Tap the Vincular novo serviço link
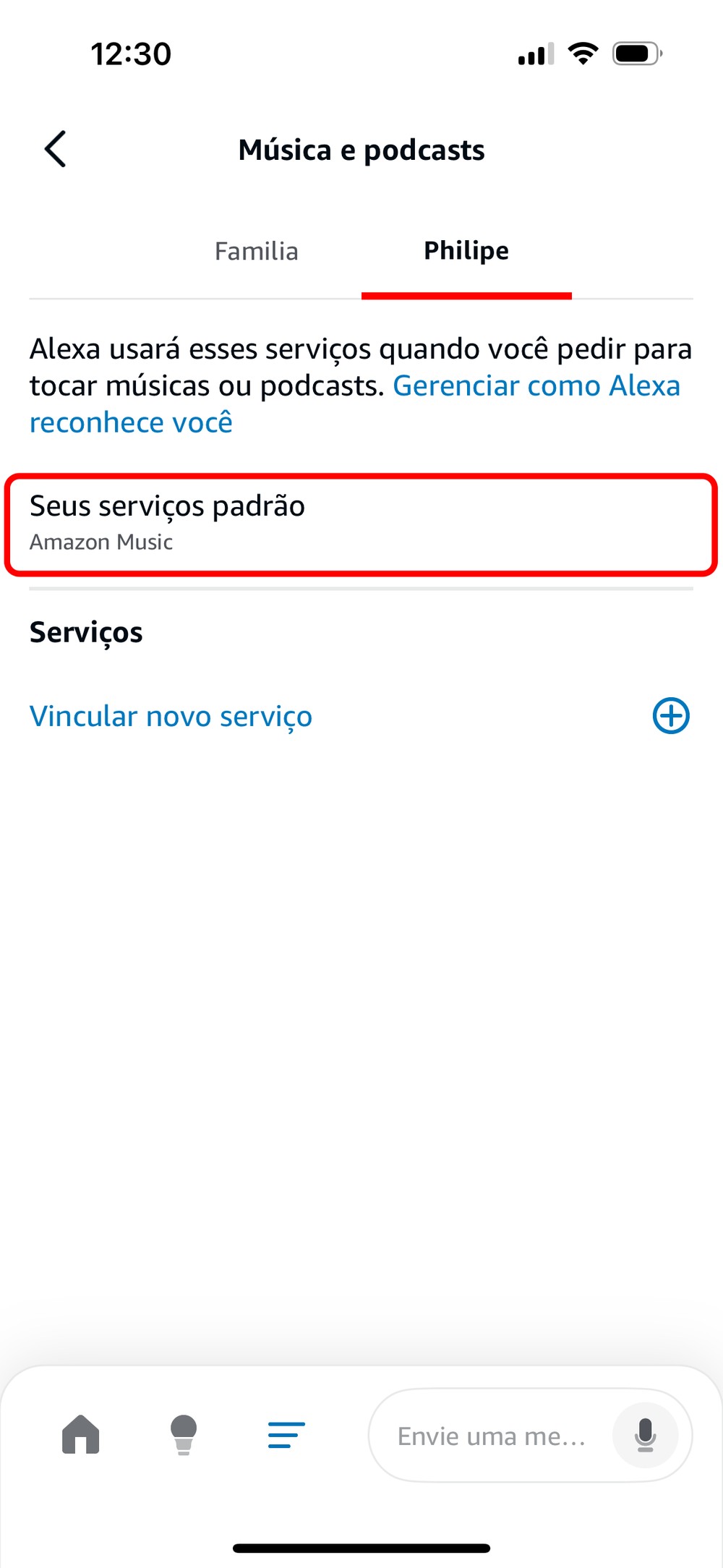This screenshot has height=1568, width=723. (x=171, y=716)
